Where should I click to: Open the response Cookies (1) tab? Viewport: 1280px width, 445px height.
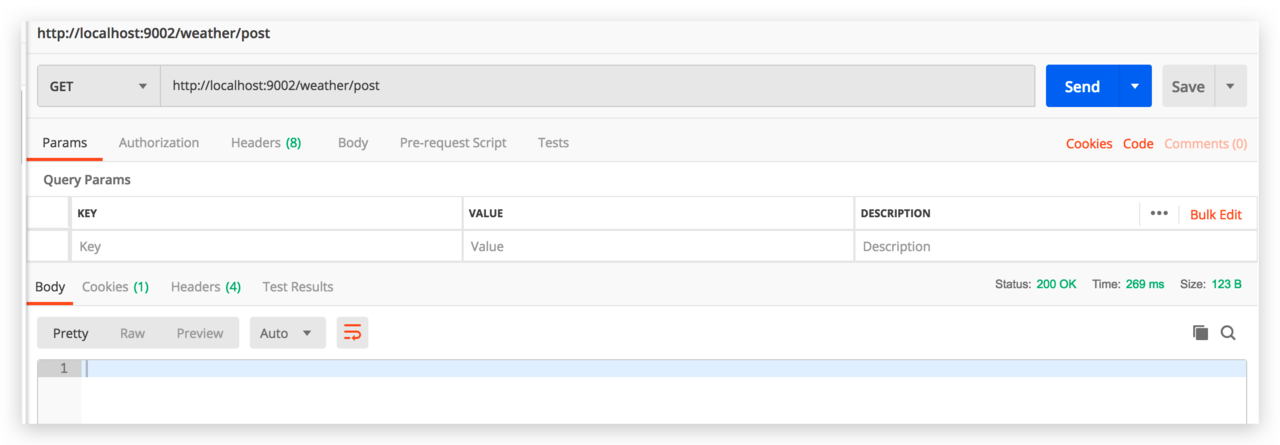point(115,287)
